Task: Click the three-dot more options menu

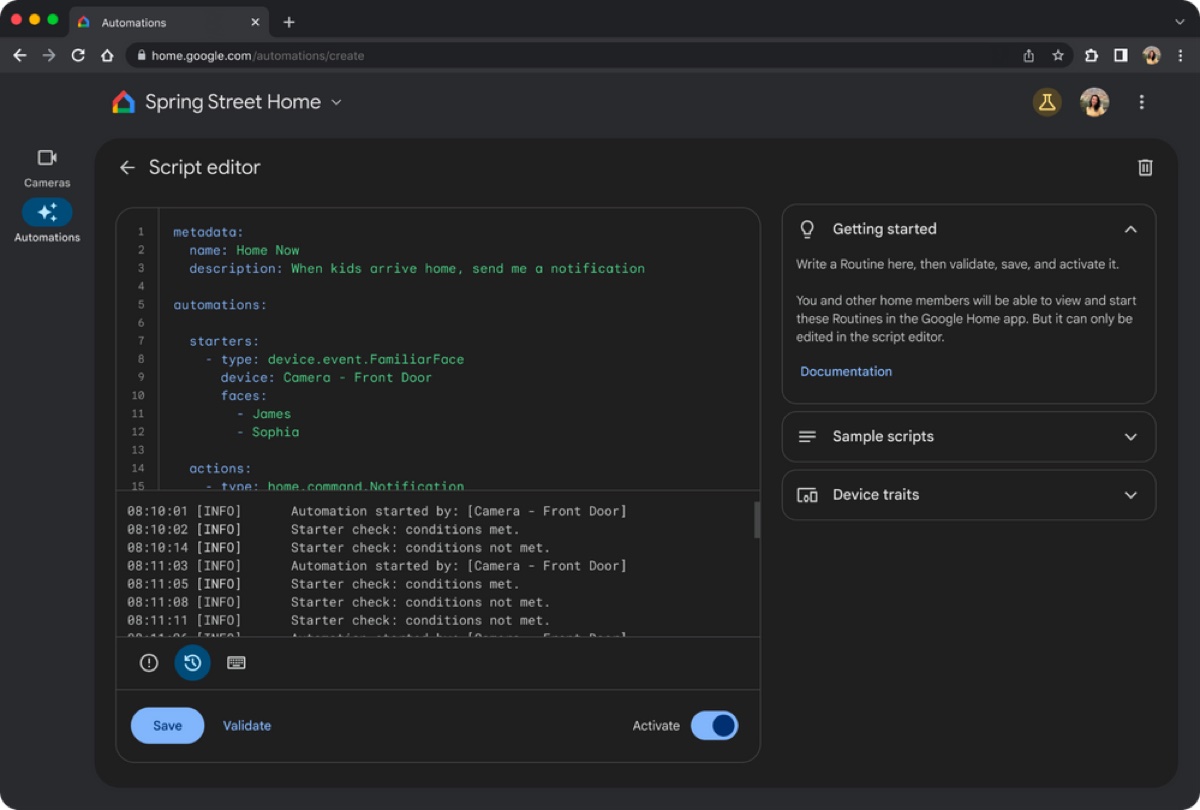Action: pyautogui.click(x=1141, y=102)
